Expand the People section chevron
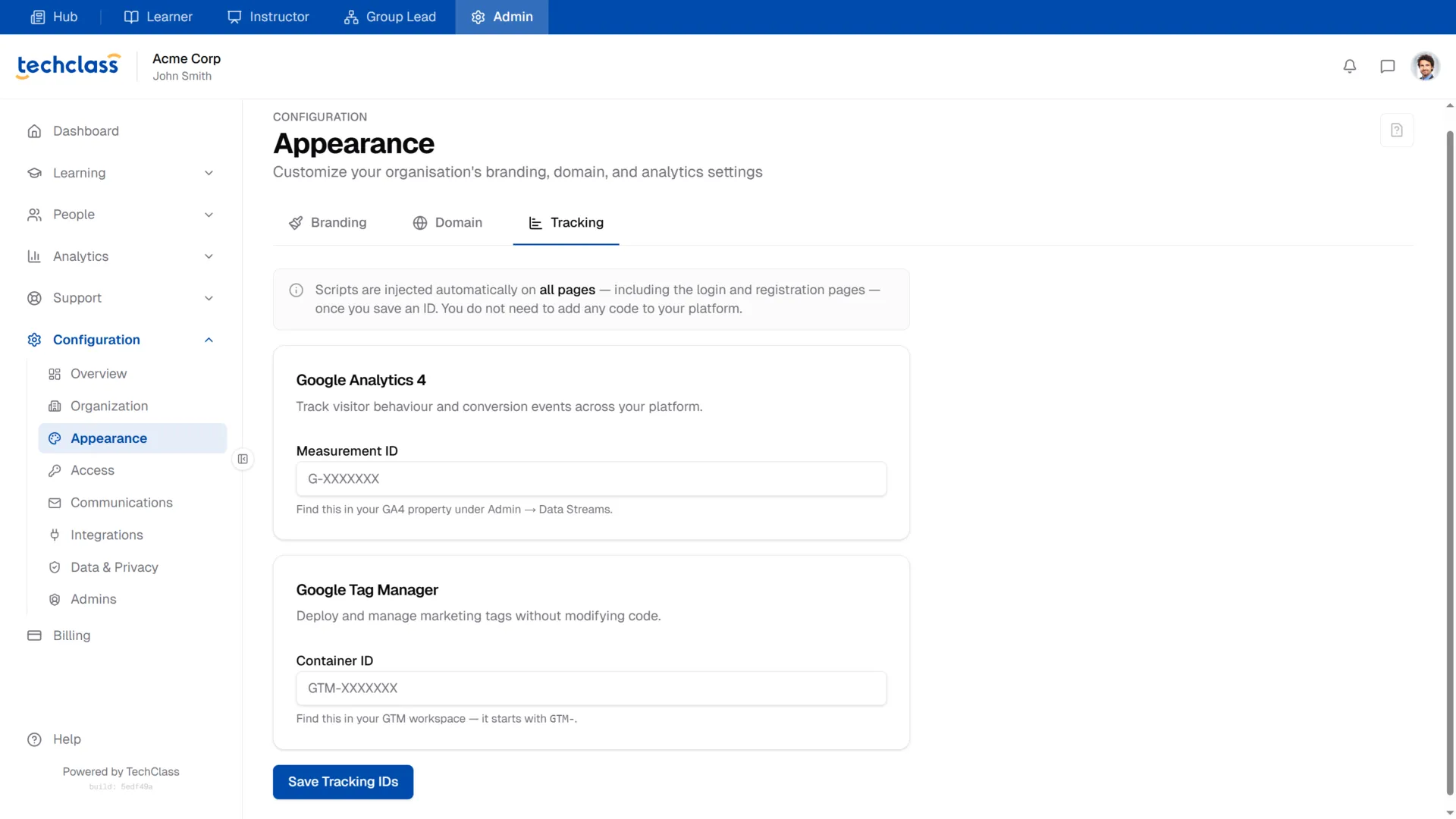Image resolution: width=1456 pixels, height=819 pixels. [209, 215]
